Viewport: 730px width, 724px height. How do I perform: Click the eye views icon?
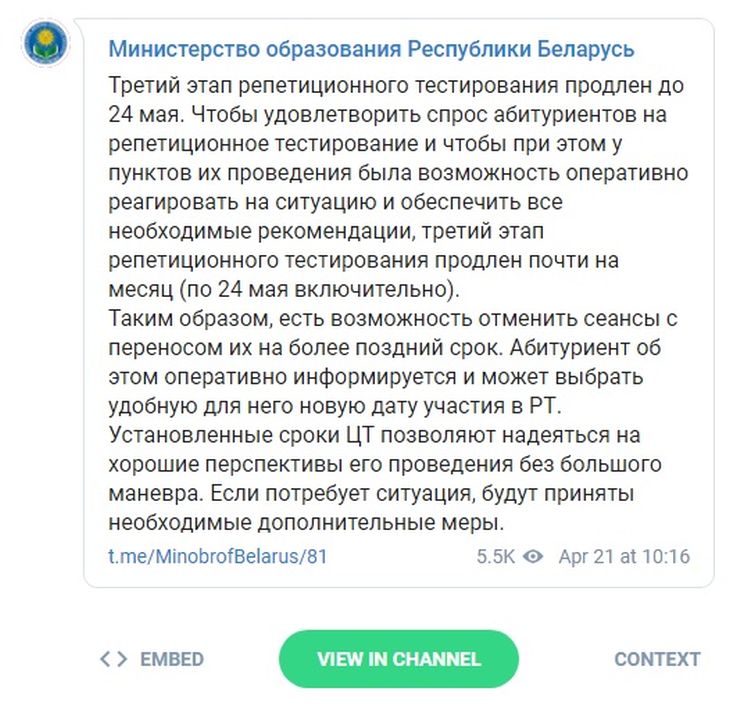(x=533, y=556)
